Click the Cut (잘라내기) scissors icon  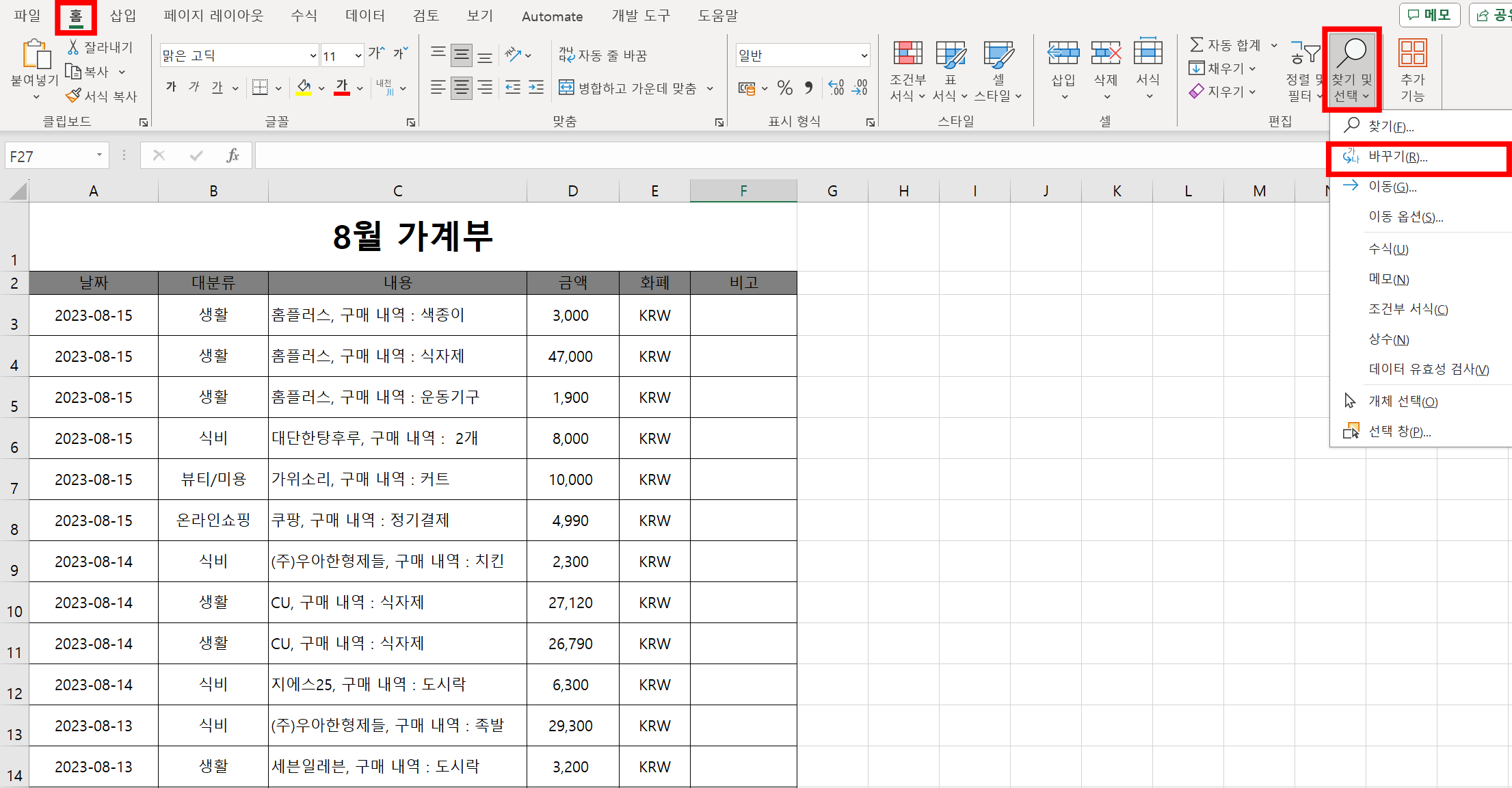pos(73,47)
